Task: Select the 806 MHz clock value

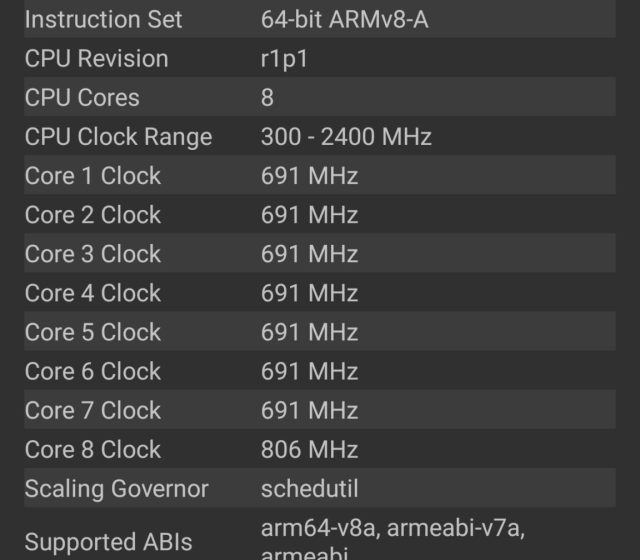Action: click(309, 449)
